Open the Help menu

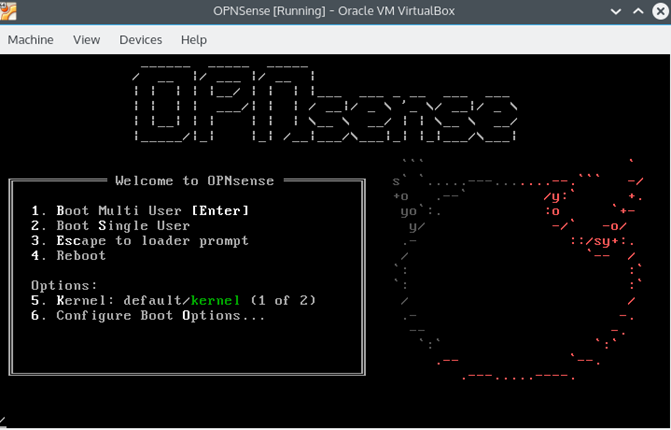tap(194, 40)
